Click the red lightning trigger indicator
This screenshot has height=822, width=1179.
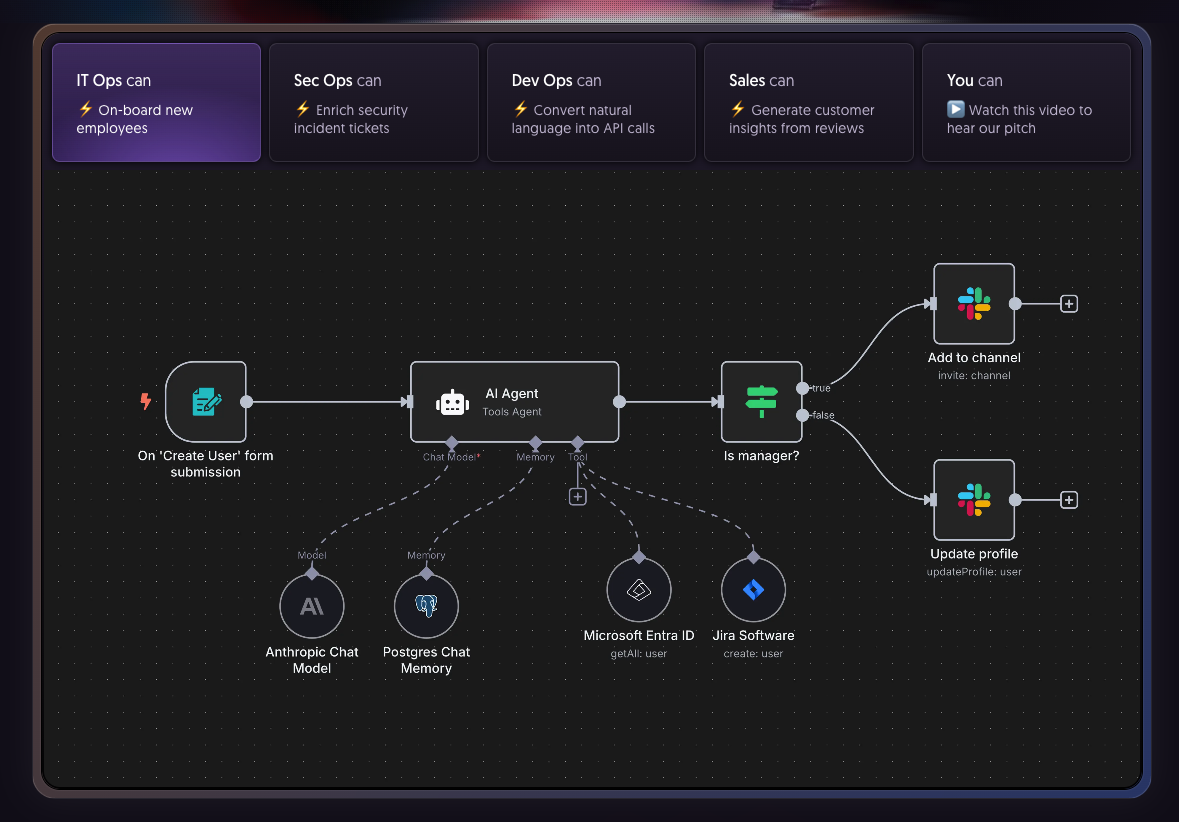point(146,400)
